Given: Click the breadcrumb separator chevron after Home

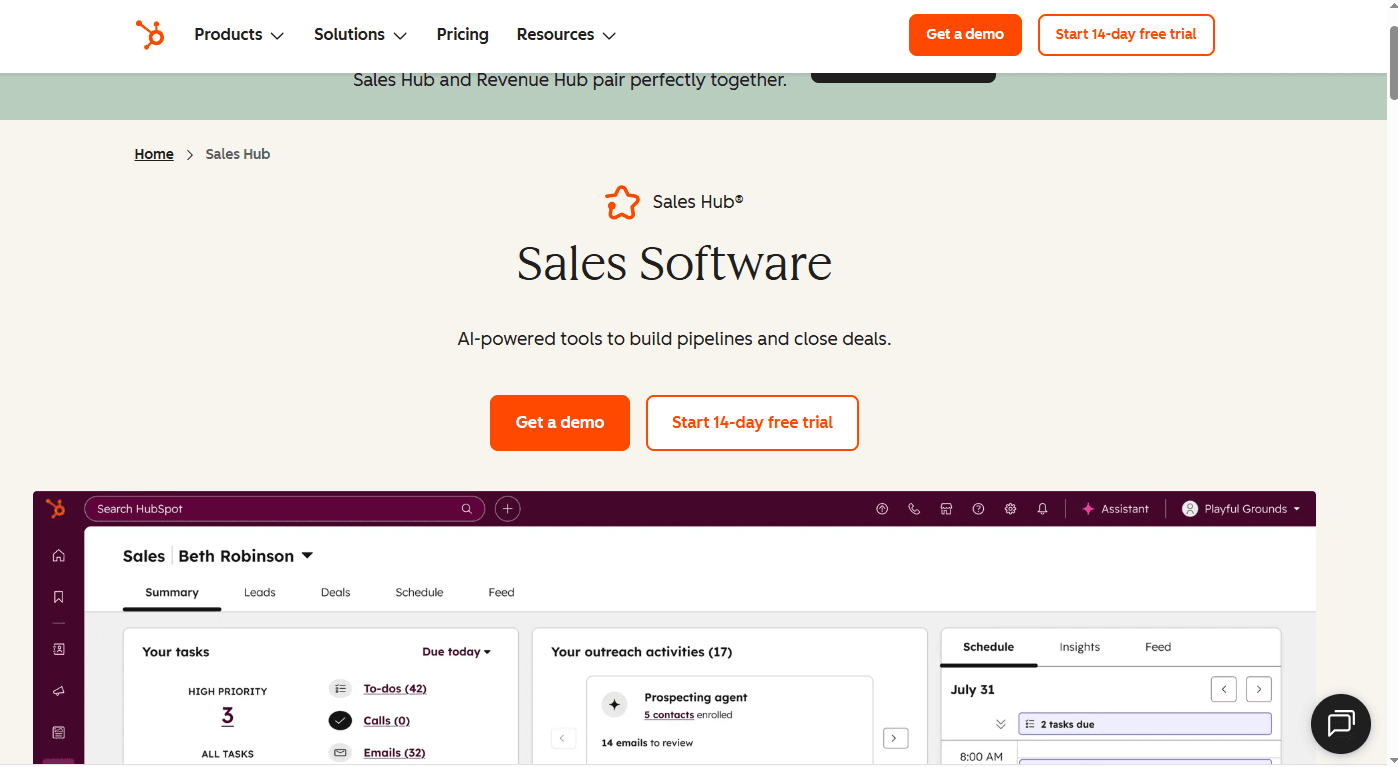Looking at the screenshot, I should pos(190,155).
